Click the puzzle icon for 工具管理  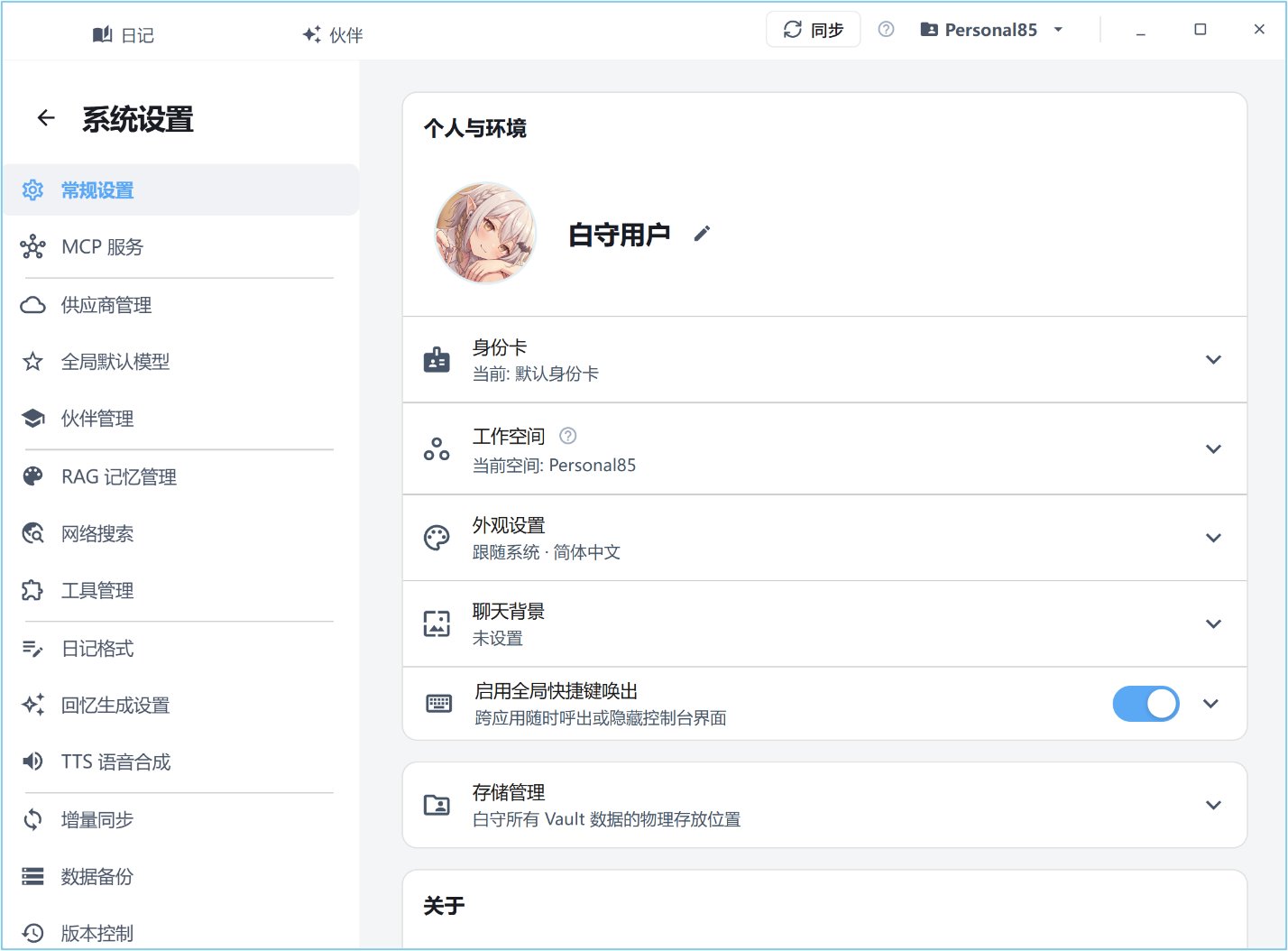click(x=32, y=590)
